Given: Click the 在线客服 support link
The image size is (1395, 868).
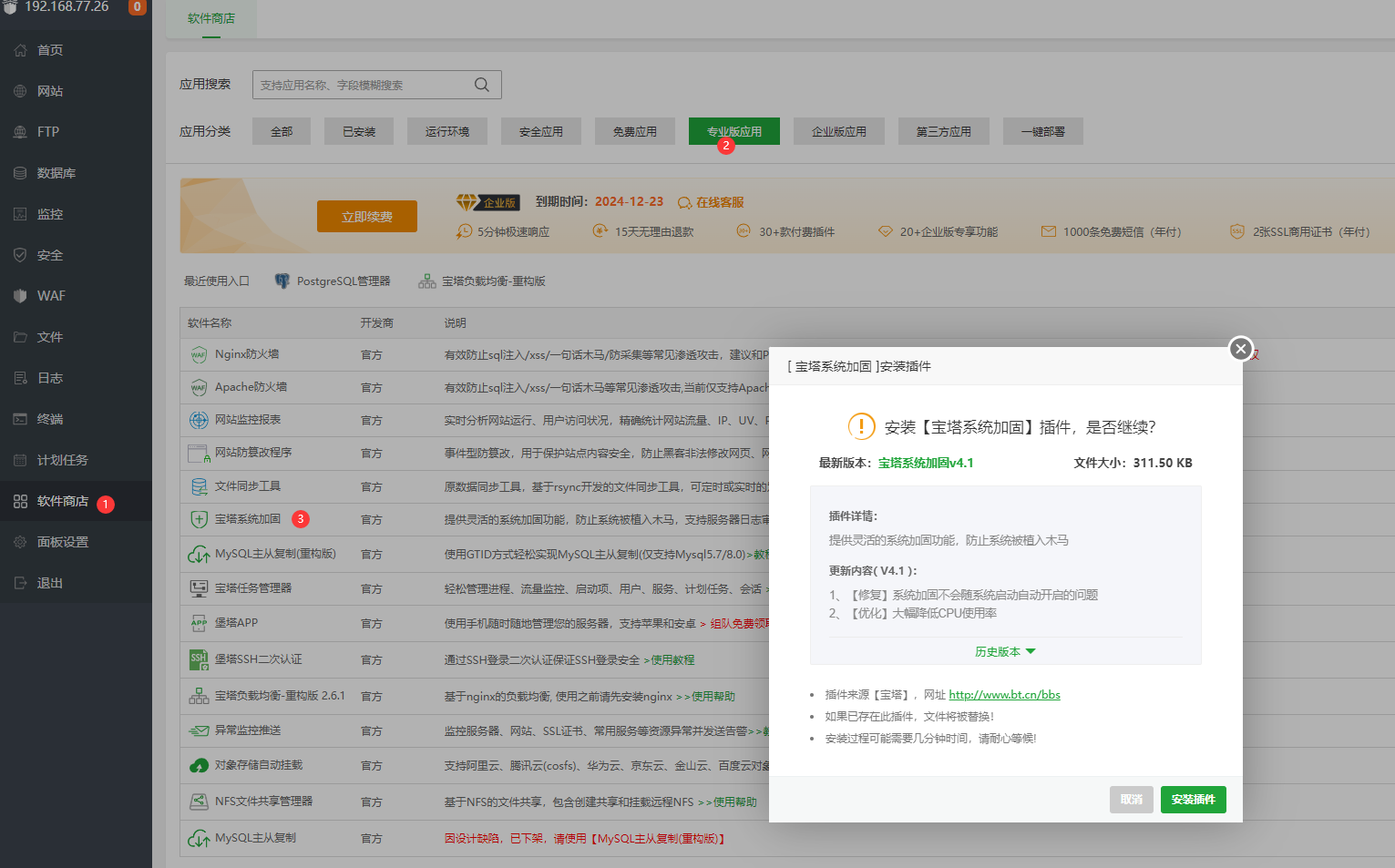Looking at the screenshot, I should pyautogui.click(x=711, y=202).
